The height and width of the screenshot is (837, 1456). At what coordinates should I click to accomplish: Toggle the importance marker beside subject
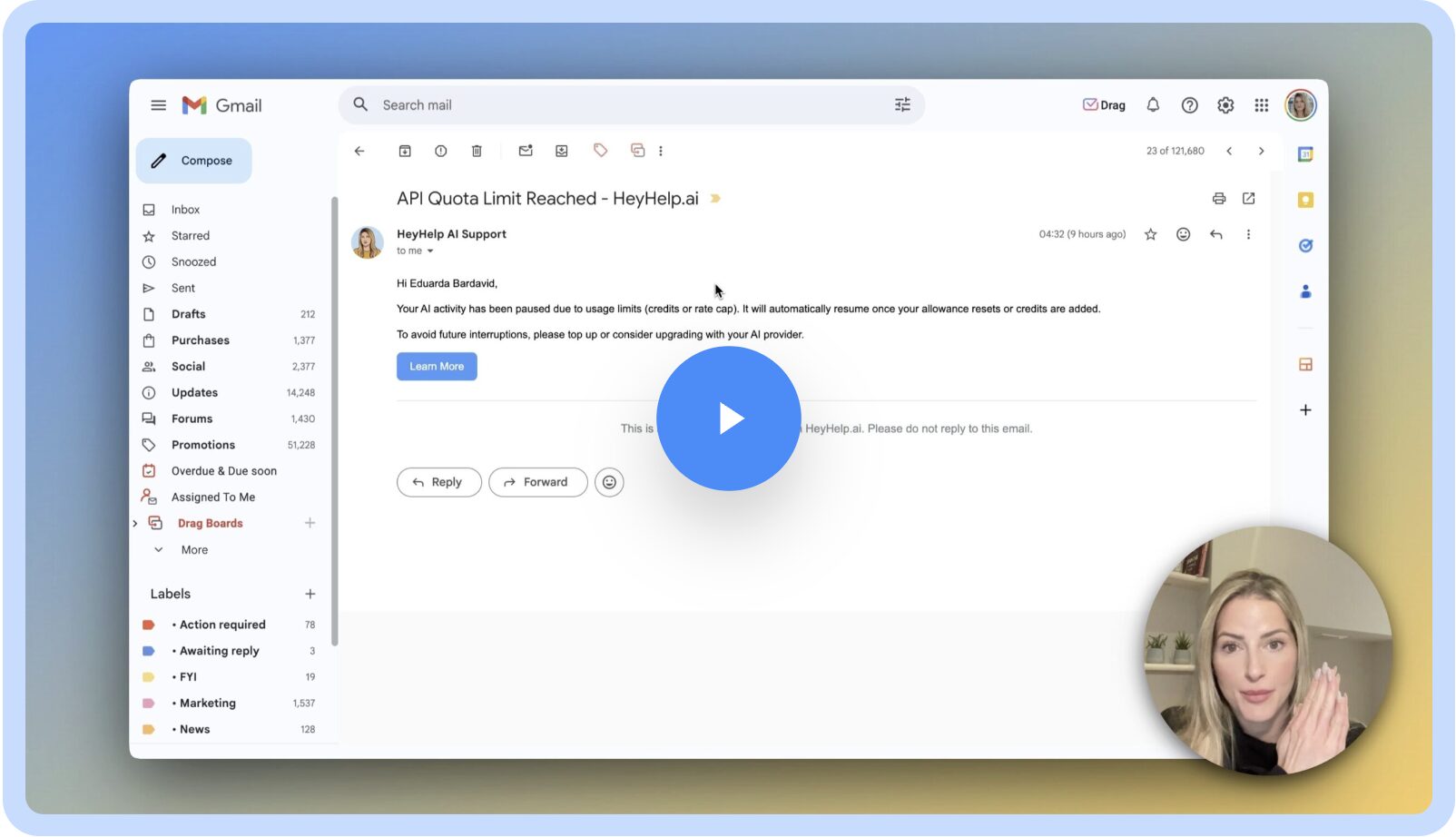click(x=715, y=199)
